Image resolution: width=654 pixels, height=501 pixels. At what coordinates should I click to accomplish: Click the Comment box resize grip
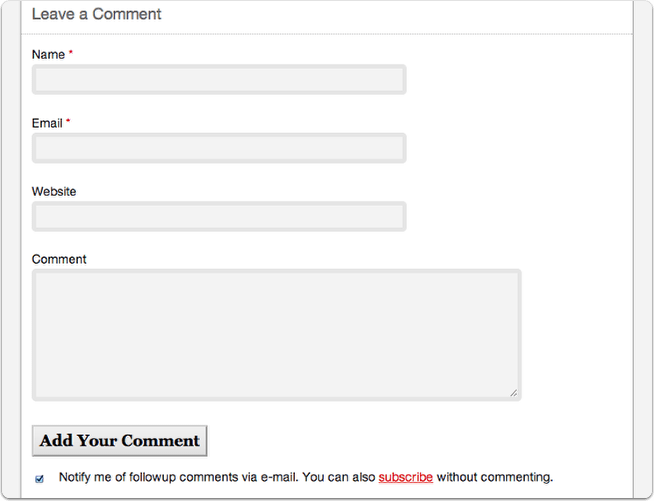point(514,393)
